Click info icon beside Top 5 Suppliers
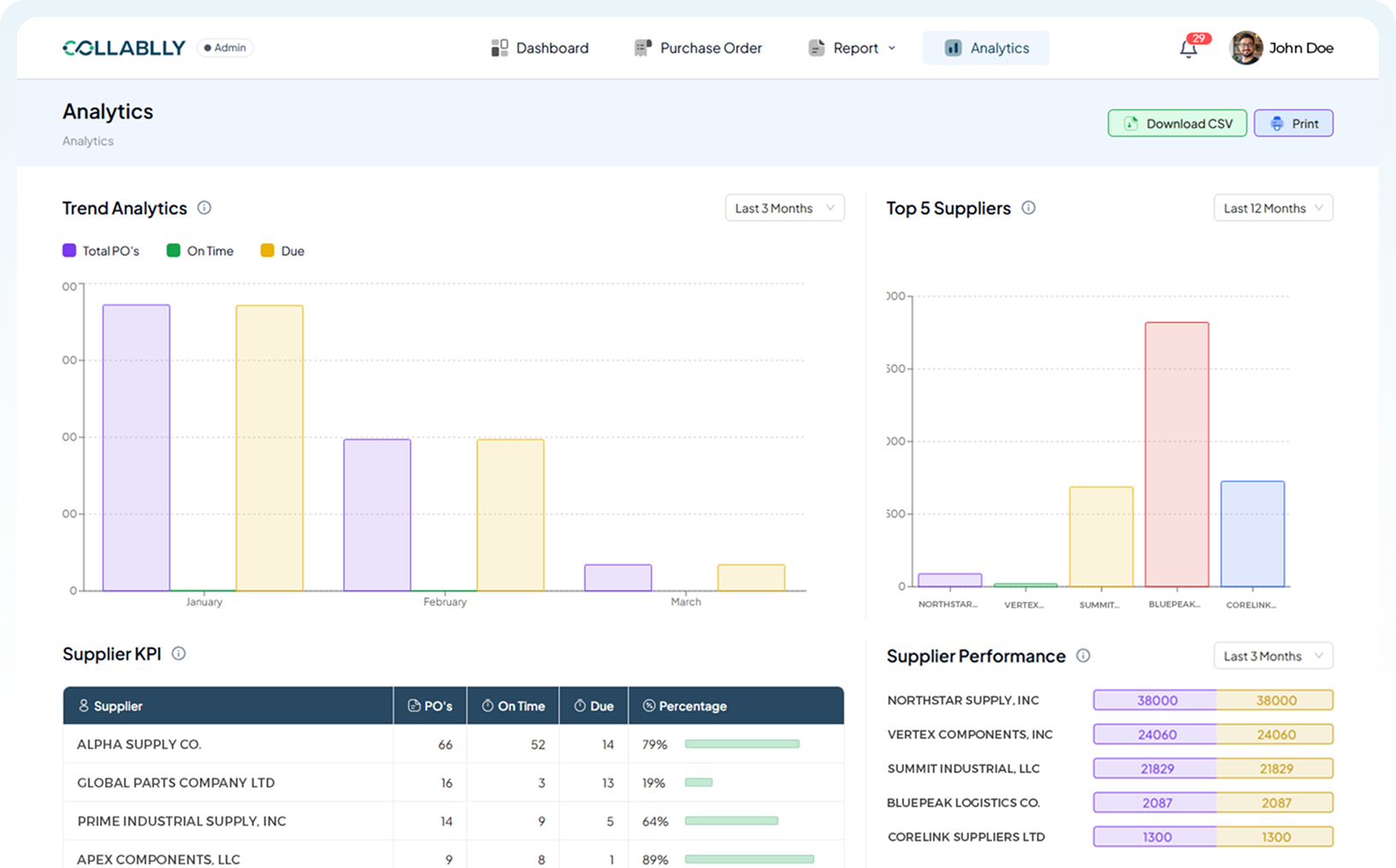The height and width of the screenshot is (868, 1396). 1028,208
